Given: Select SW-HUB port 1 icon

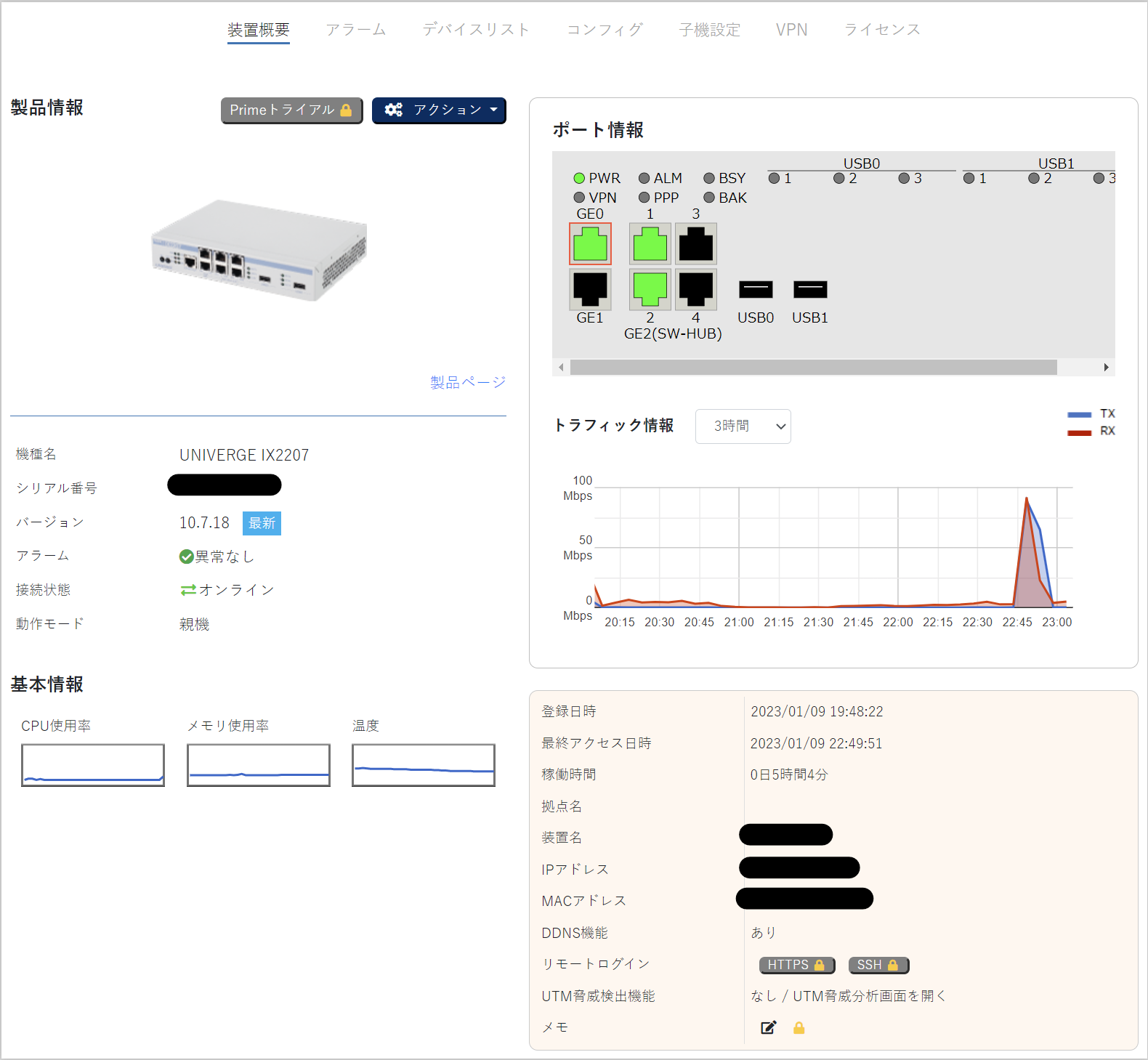Looking at the screenshot, I should coord(650,244).
